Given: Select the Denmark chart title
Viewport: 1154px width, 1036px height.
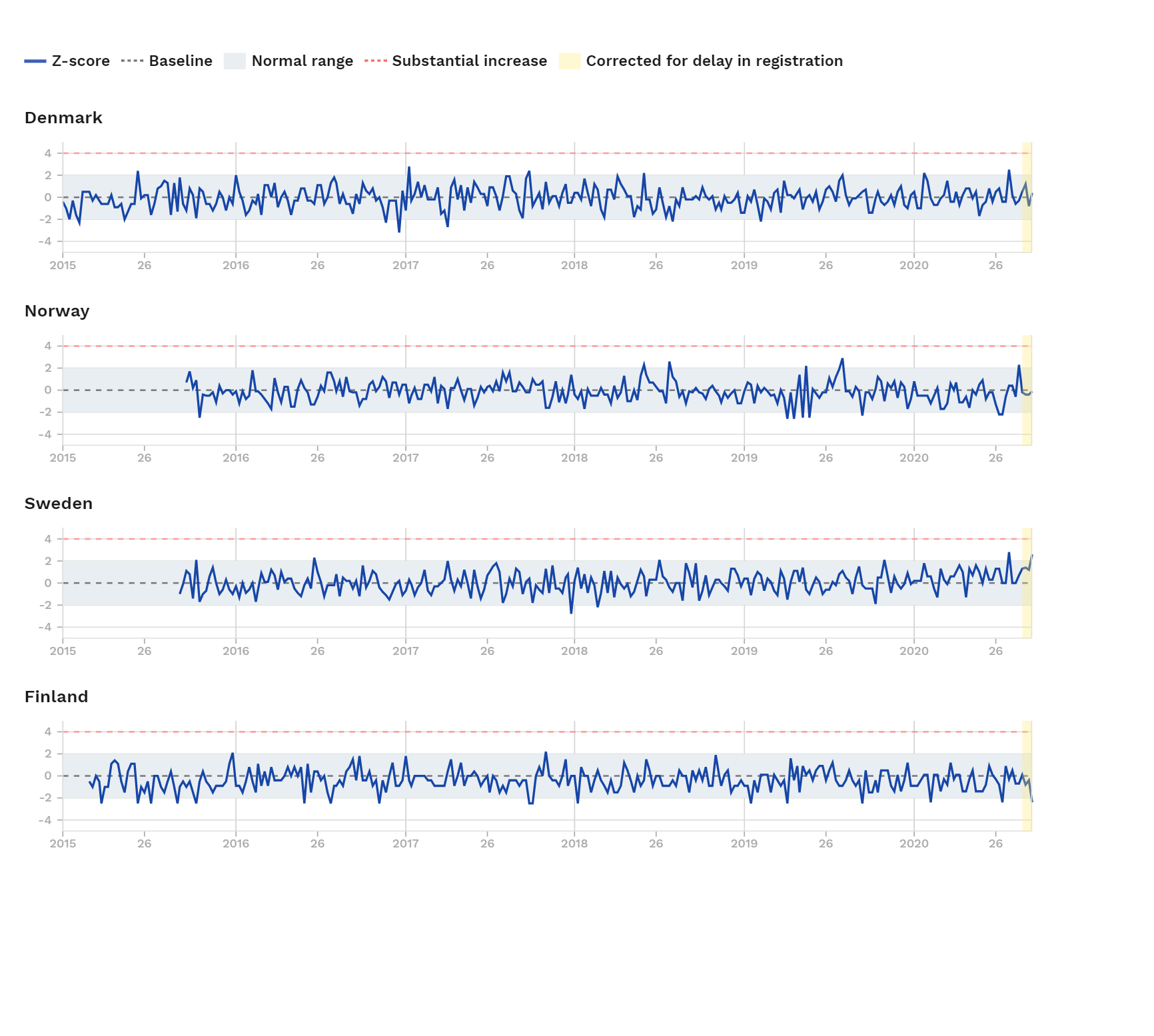Looking at the screenshot, I should point(63,118).
